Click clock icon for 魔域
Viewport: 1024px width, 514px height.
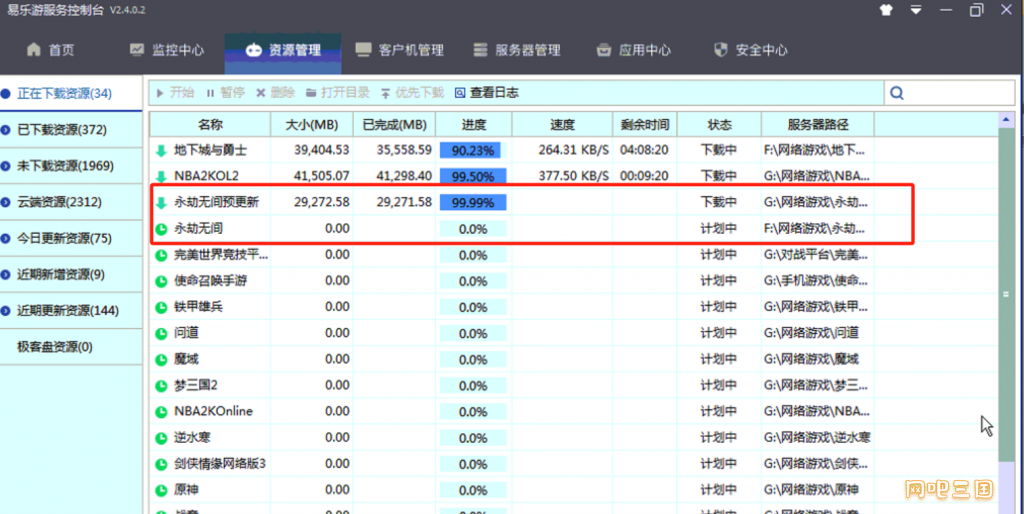[x=161, y=360]
